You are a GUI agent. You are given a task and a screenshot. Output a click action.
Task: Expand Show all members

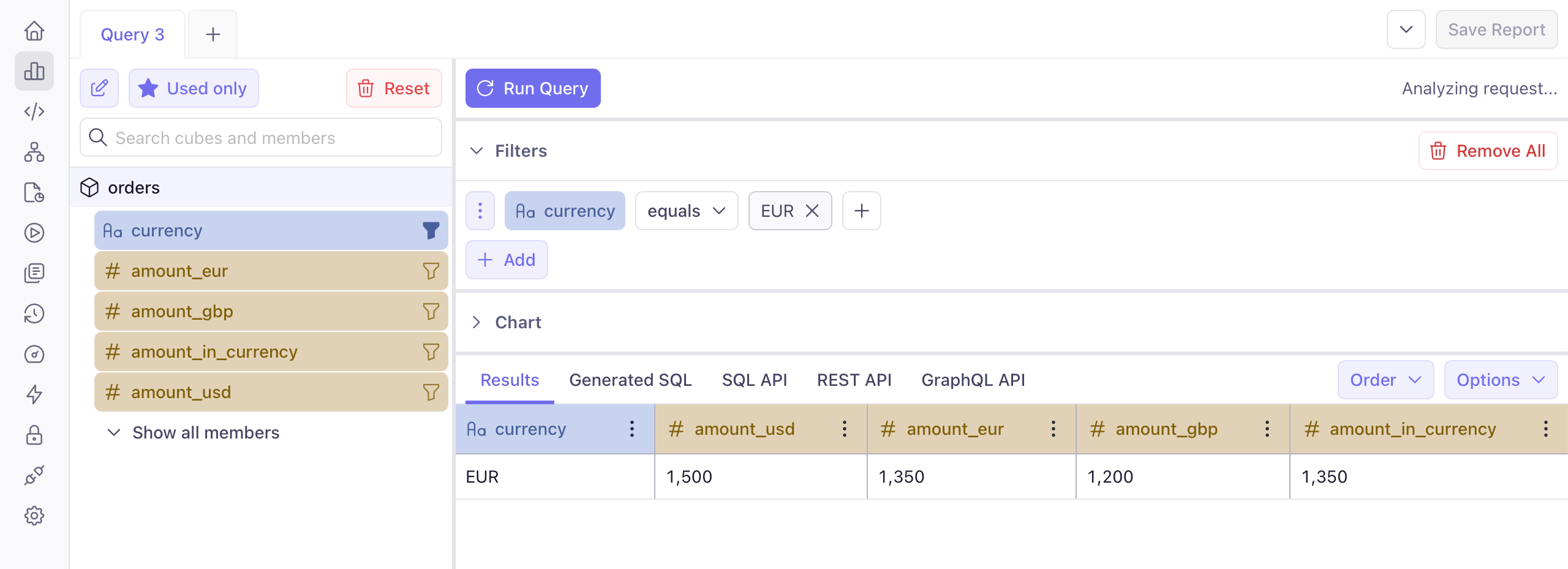(x=194, y=432)
